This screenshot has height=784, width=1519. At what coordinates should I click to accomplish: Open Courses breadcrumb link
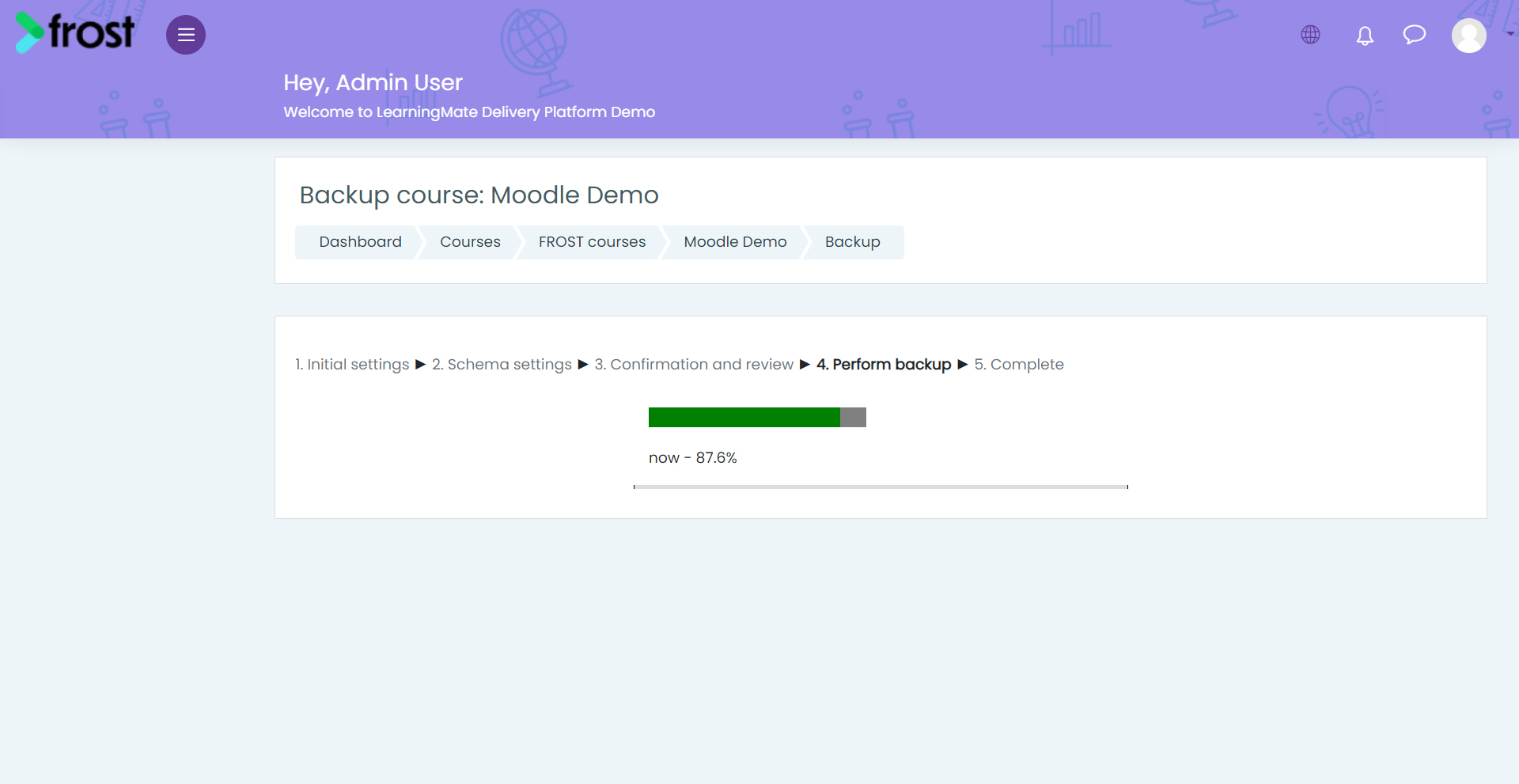470,242
